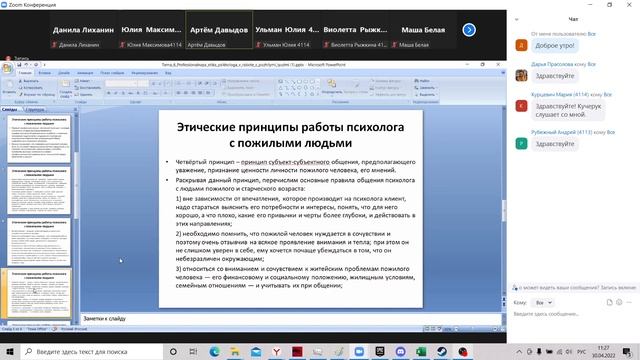Show next participants in Zoom gallery strip
The height and width of the screenshot is (360, 640).
tap(469, 30)
